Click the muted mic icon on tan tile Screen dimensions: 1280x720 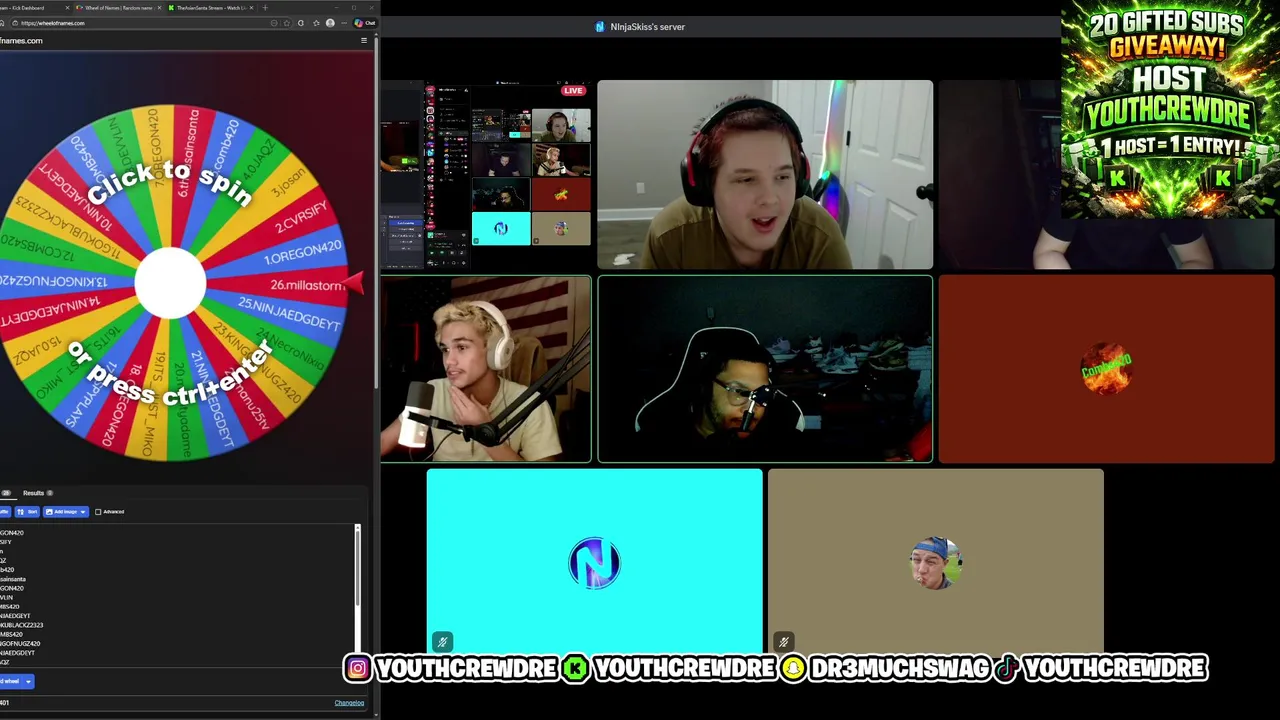point(784,641)
